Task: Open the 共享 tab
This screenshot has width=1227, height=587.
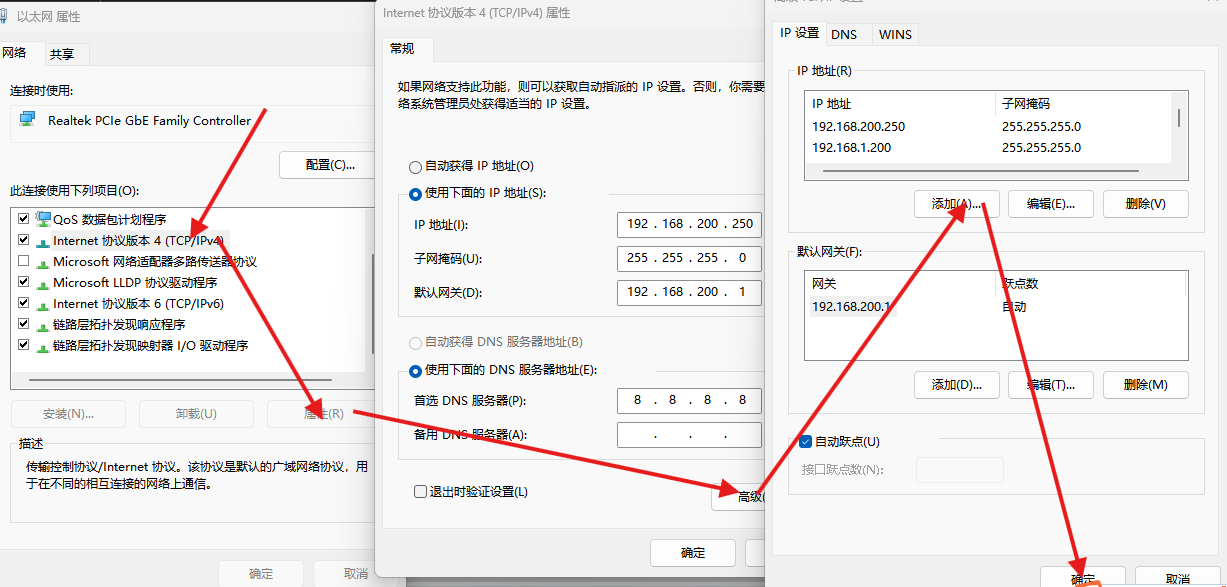Action: point(65,52)
